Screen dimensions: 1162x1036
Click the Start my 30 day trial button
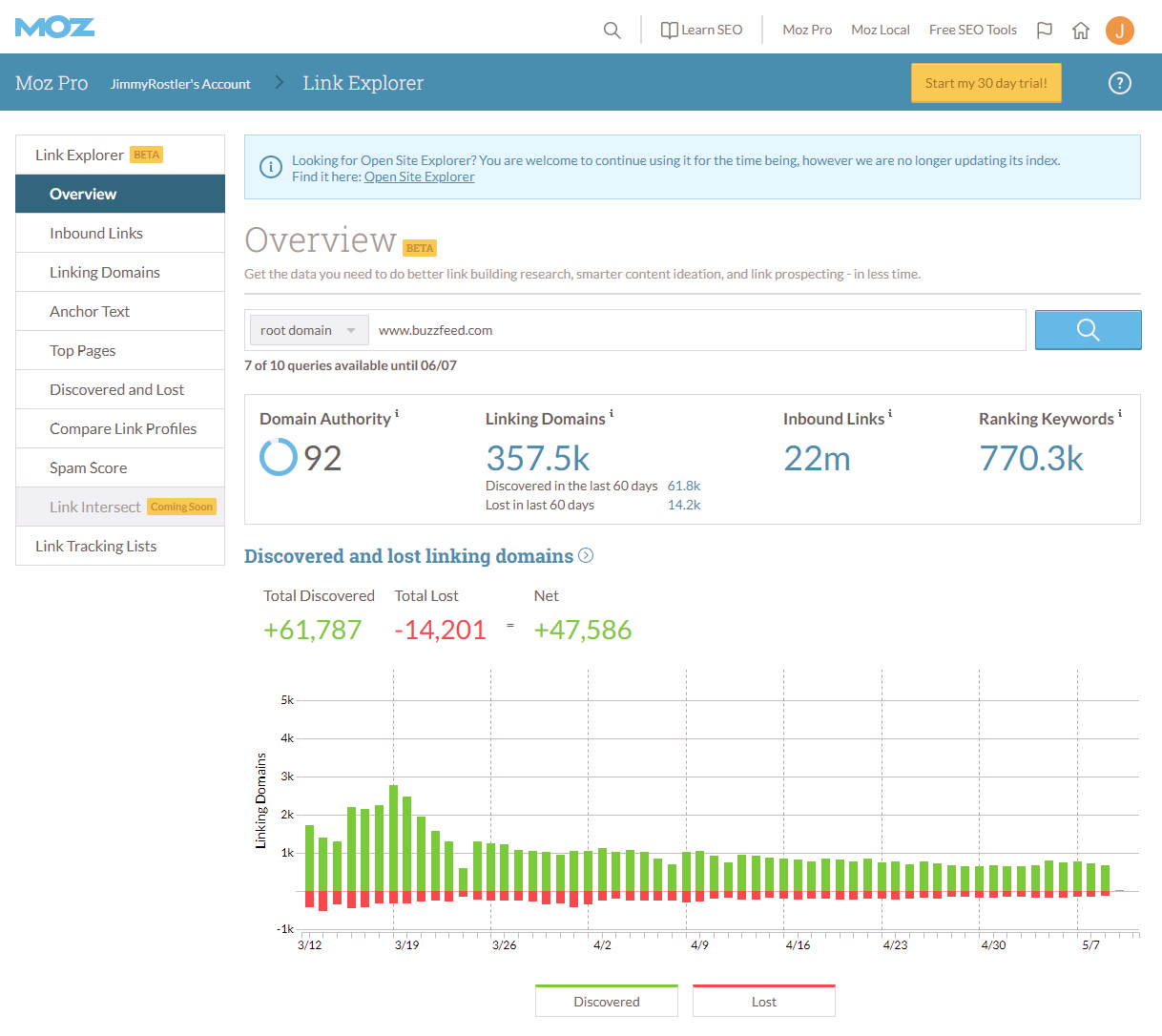986,83
